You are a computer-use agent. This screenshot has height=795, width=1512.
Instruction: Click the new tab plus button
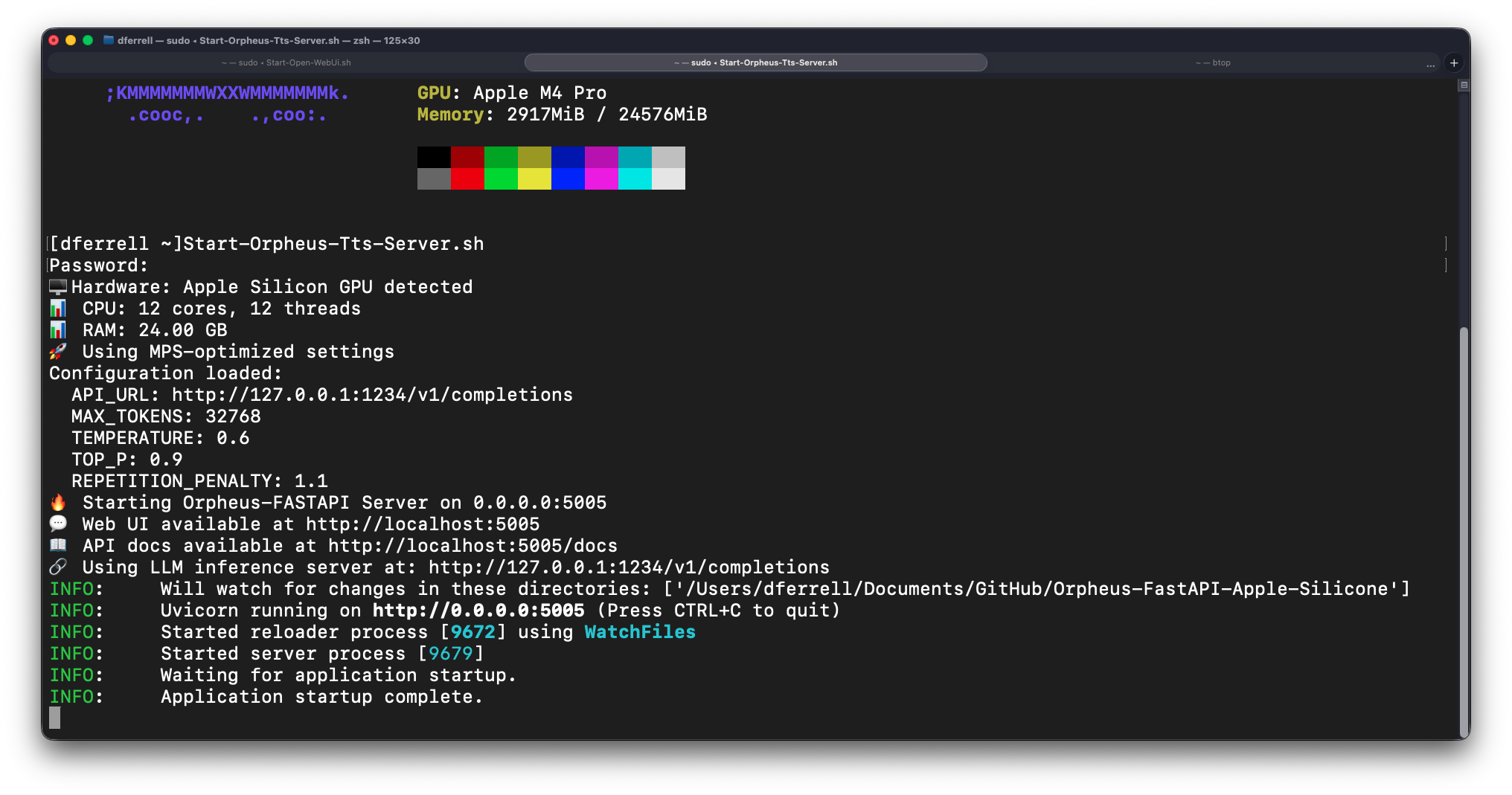(x=1454, y=63)
